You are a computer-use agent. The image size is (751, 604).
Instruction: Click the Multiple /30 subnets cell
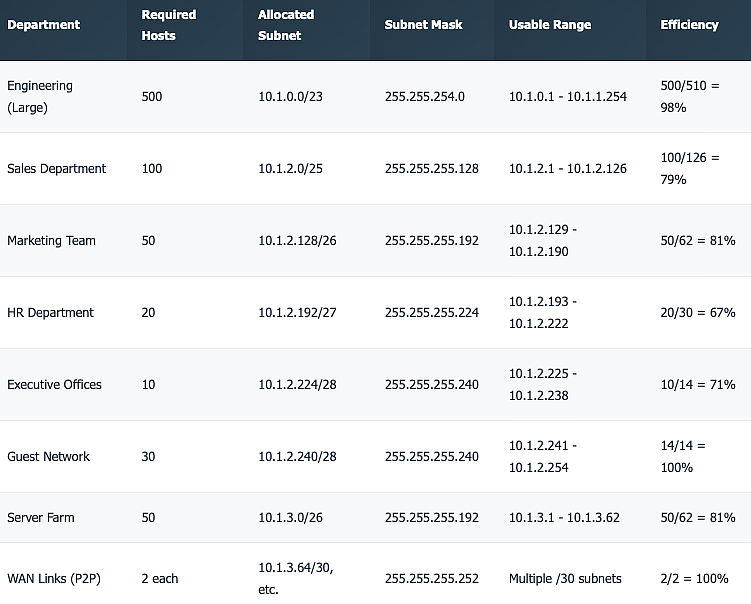coord(565,579)
